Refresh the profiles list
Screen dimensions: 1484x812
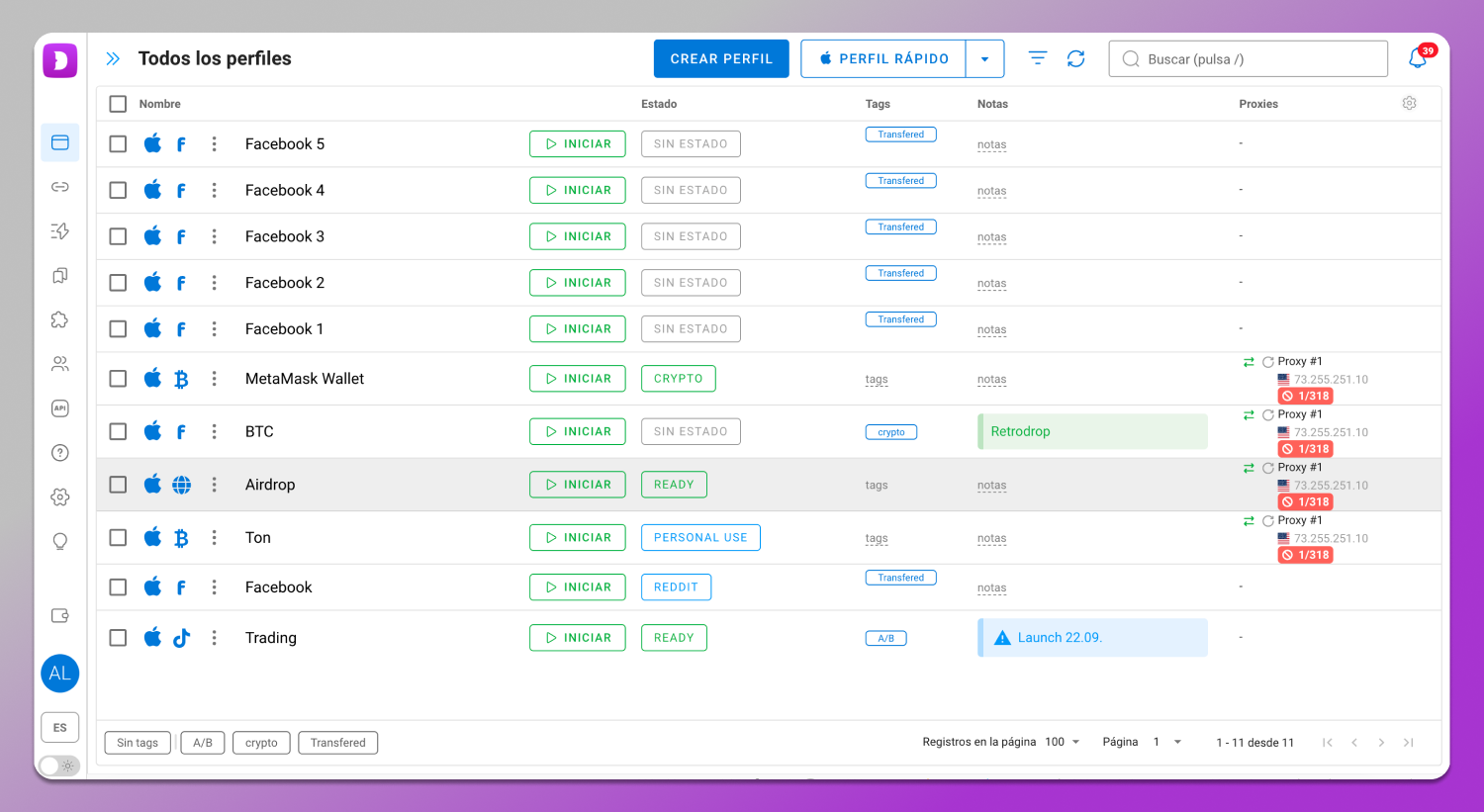(x=1075, y=59)
